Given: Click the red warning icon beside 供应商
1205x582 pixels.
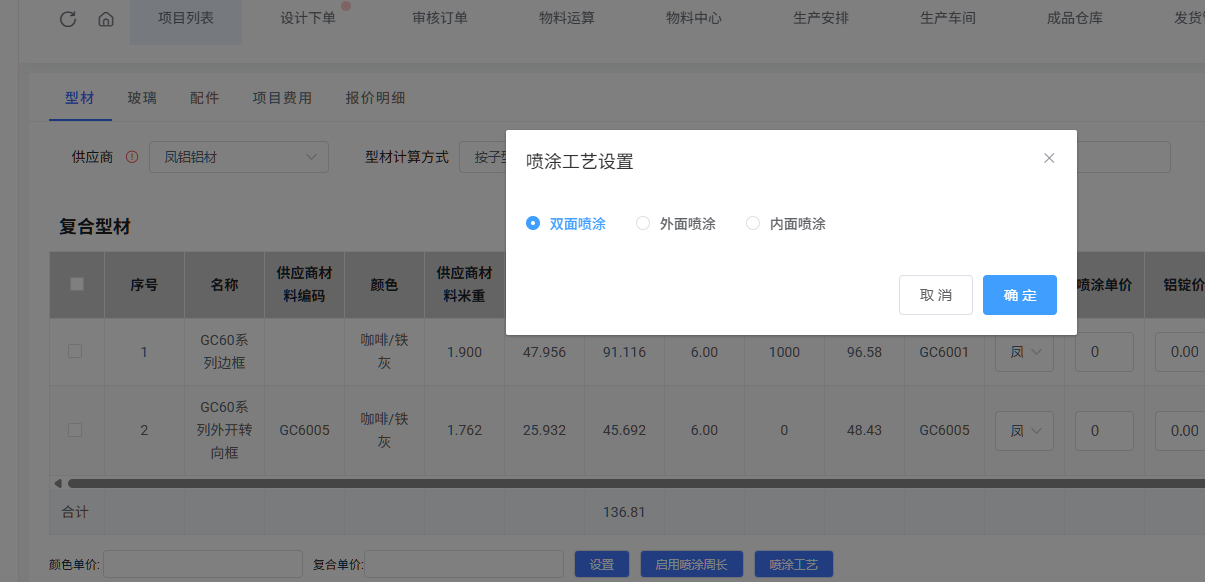Looking at the screenshot, I should (x=132, y=157).
